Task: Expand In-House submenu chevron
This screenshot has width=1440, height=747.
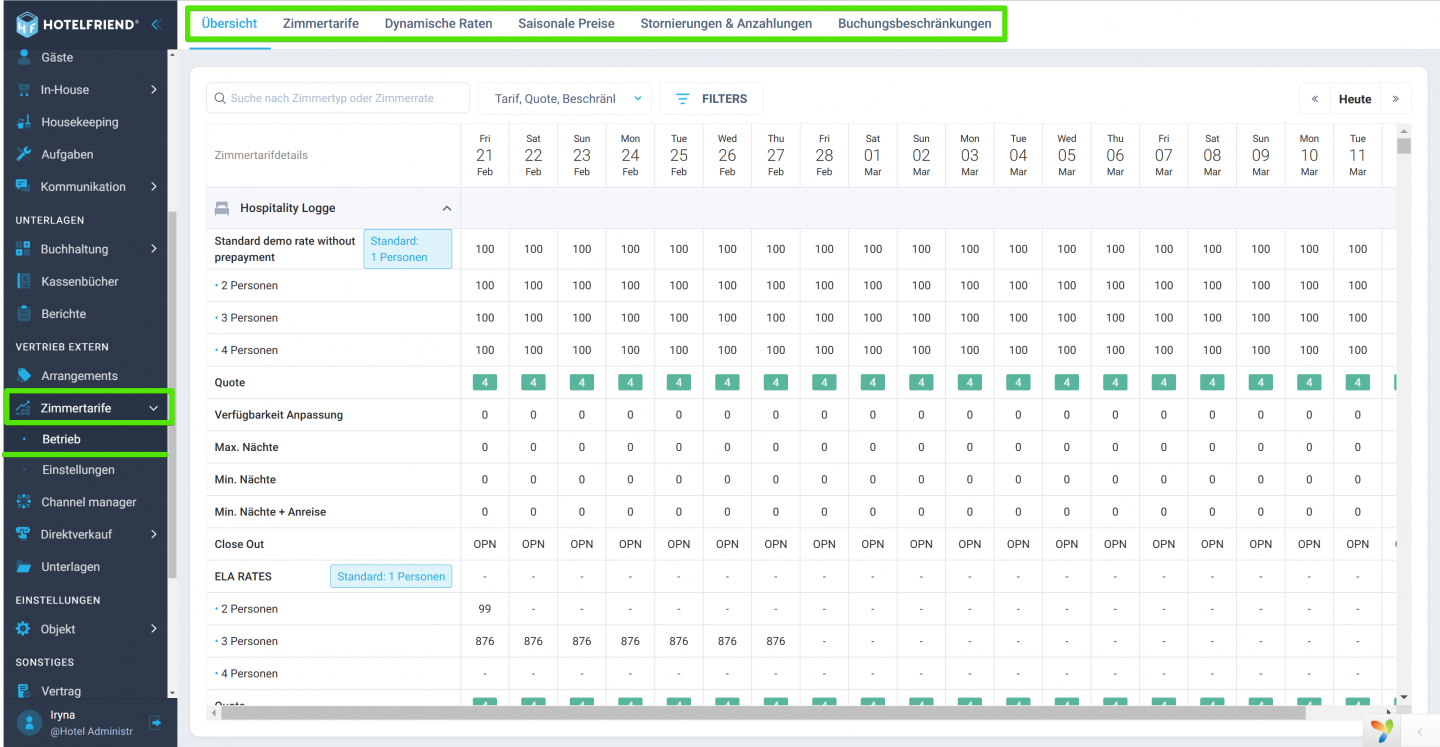Action: (x=154, y=90)
